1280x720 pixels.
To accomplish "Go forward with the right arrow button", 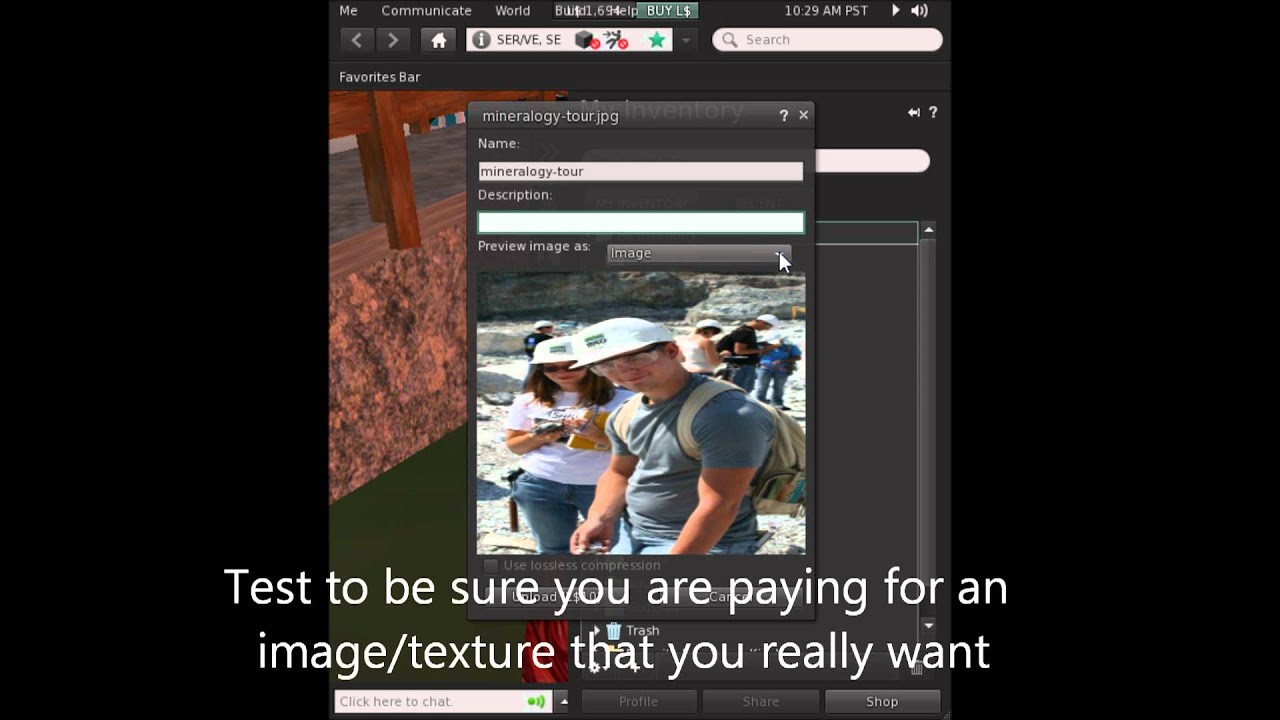I will (x=393, y=40).
